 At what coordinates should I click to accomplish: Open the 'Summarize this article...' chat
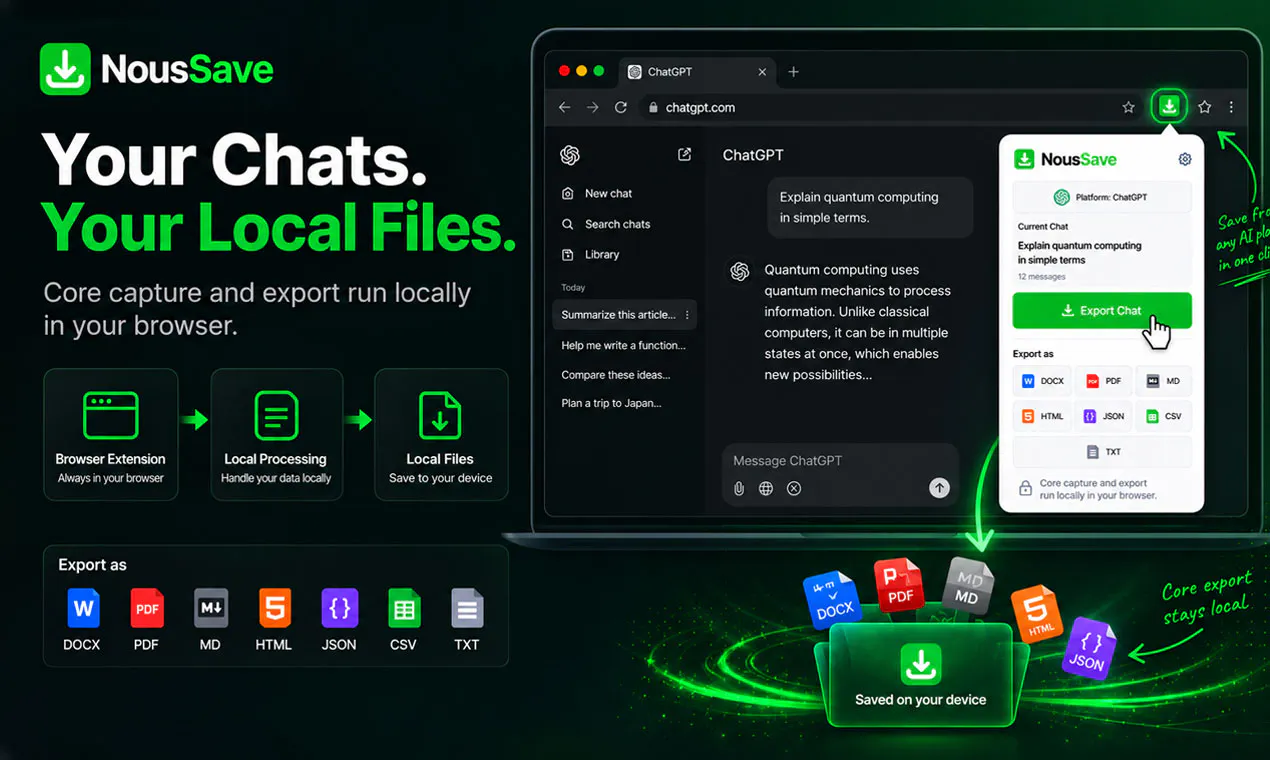[x=624, y=315]
